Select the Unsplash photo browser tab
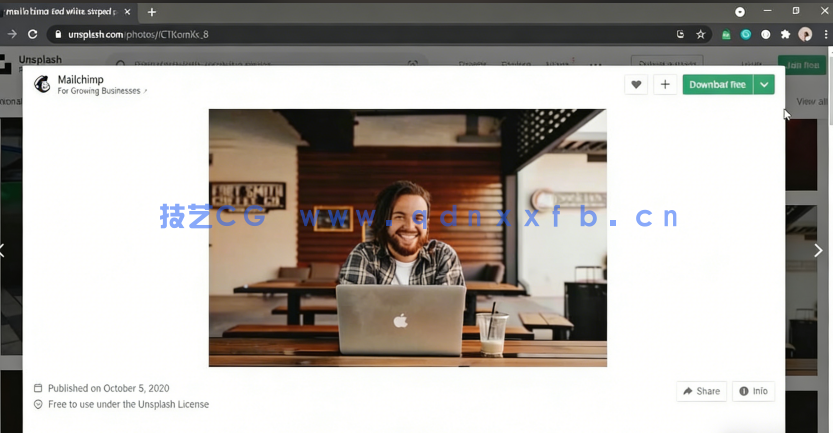The image size is (833, 433). point(62,12)
